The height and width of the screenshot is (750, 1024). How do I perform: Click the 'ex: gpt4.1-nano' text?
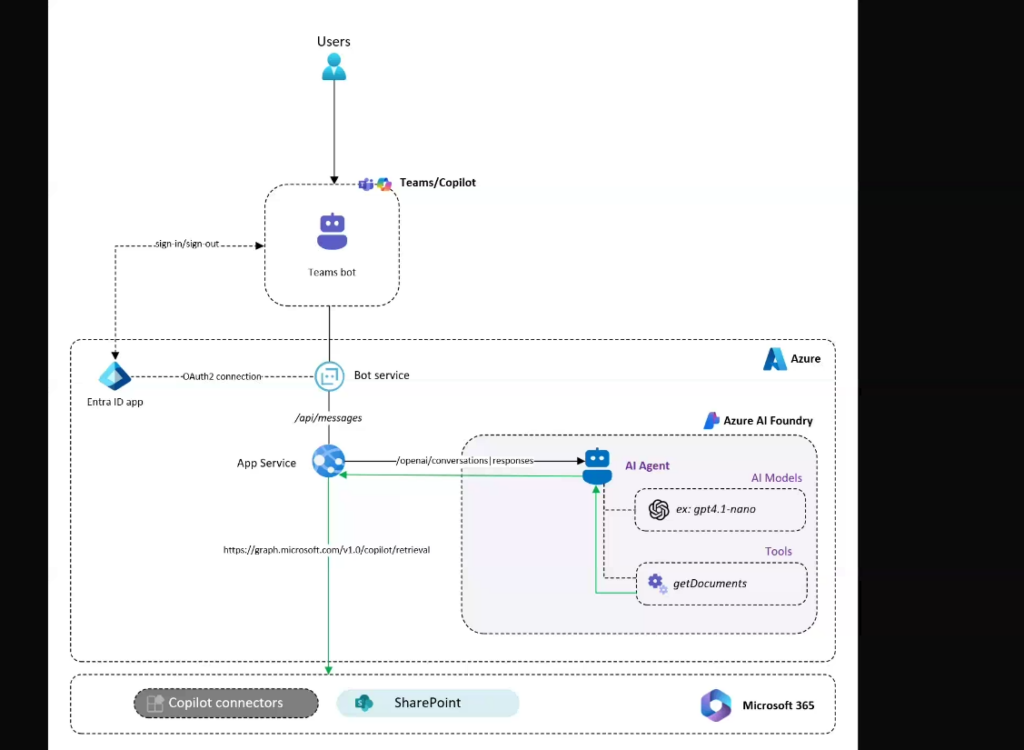pyautogui.click(x=716, y=509)
